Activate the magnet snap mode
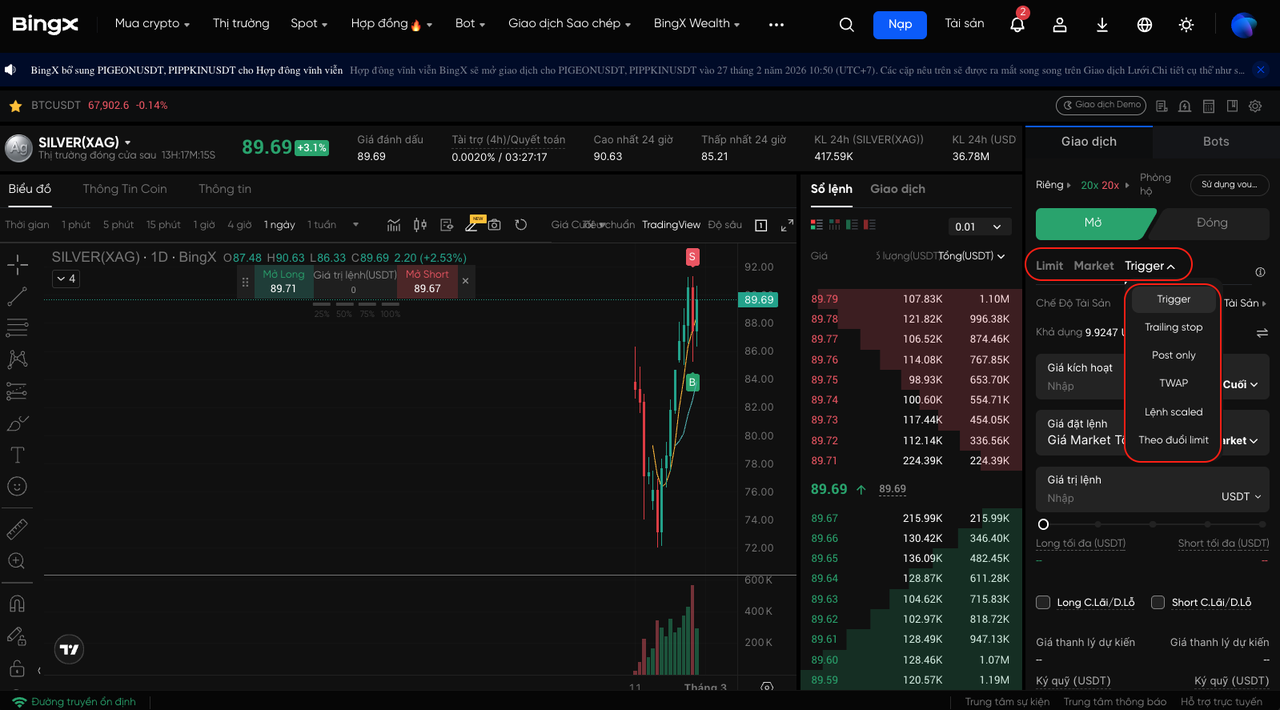This screenshot has height=710, width=1280. click(17, 604)
